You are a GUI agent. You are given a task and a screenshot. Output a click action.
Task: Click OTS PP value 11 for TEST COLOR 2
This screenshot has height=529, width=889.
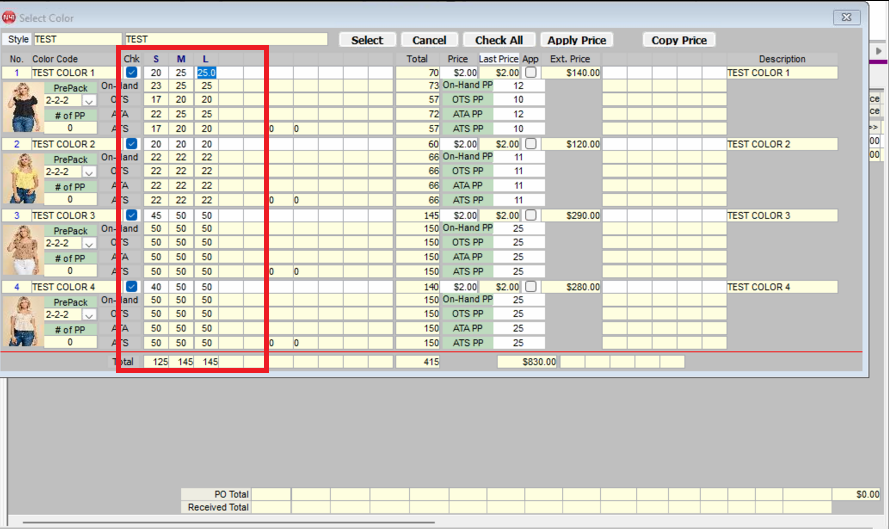(519, 171)
